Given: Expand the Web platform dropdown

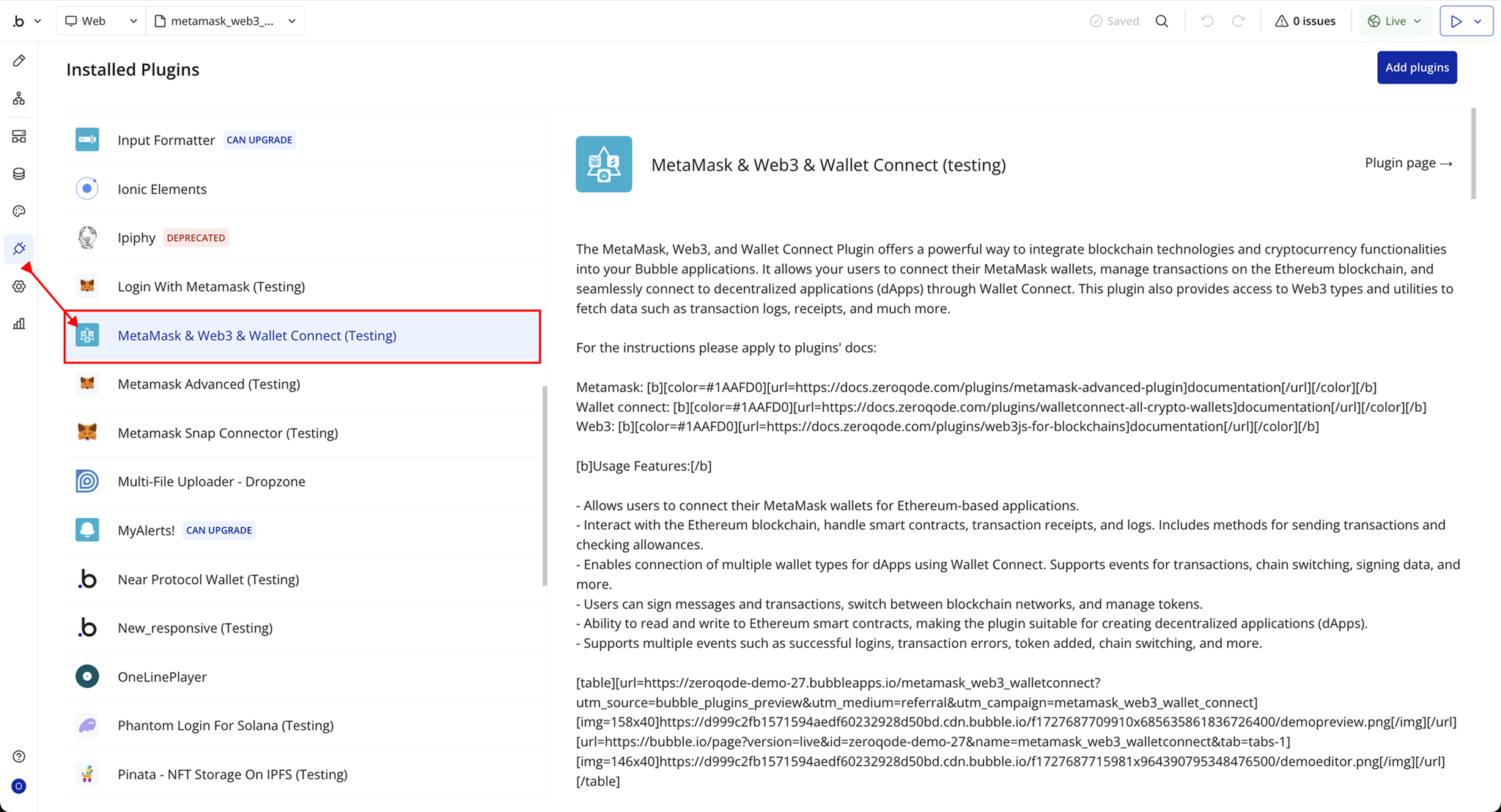Looking at the screenshot, I should (x=101, y=21).
